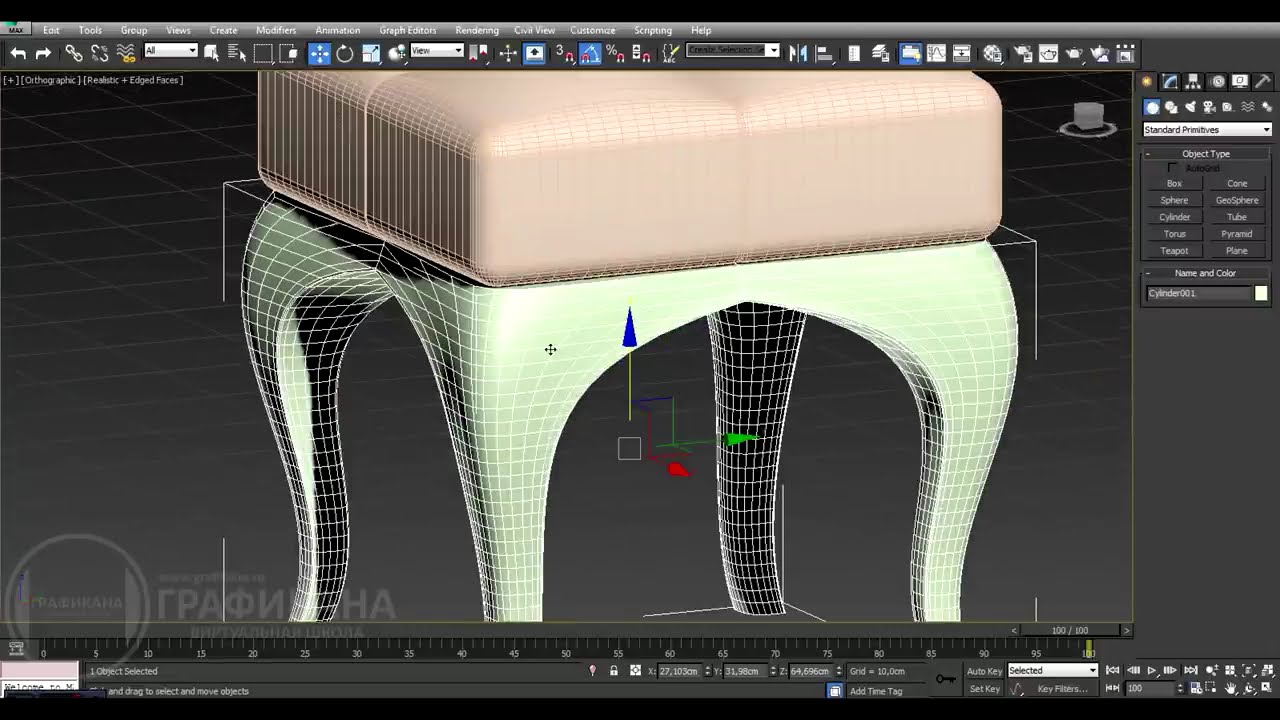Enable the AutoGrid checkbox

click(x=1174, y=168)
